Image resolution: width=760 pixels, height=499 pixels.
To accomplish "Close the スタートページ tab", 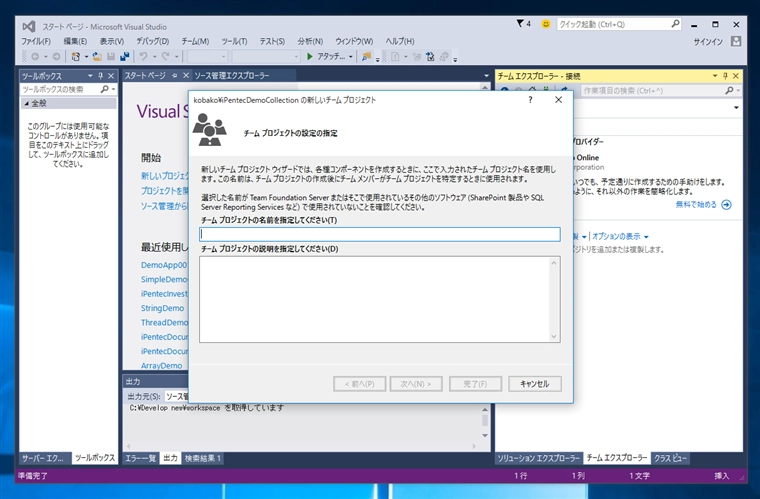I will (x=185, y=76).
